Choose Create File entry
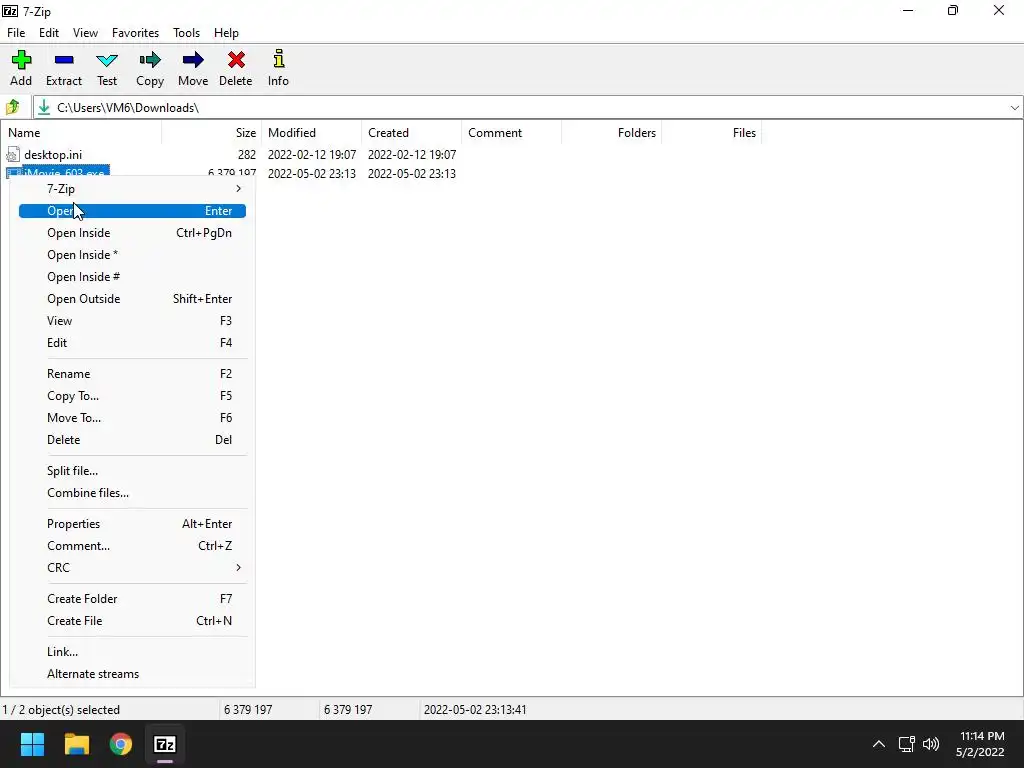 (x=133, y=621)
